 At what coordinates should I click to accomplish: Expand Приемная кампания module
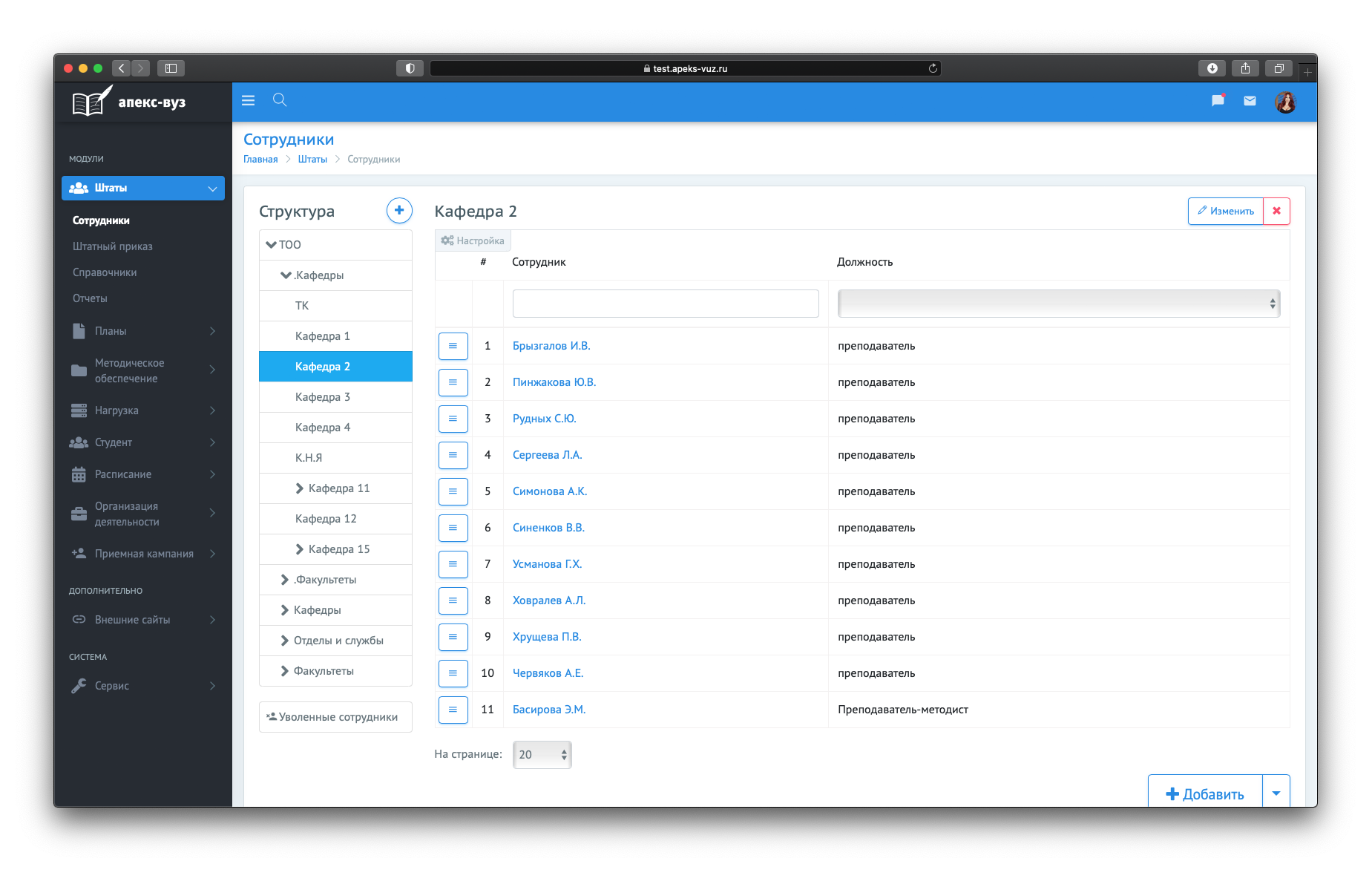pos(143,554)
